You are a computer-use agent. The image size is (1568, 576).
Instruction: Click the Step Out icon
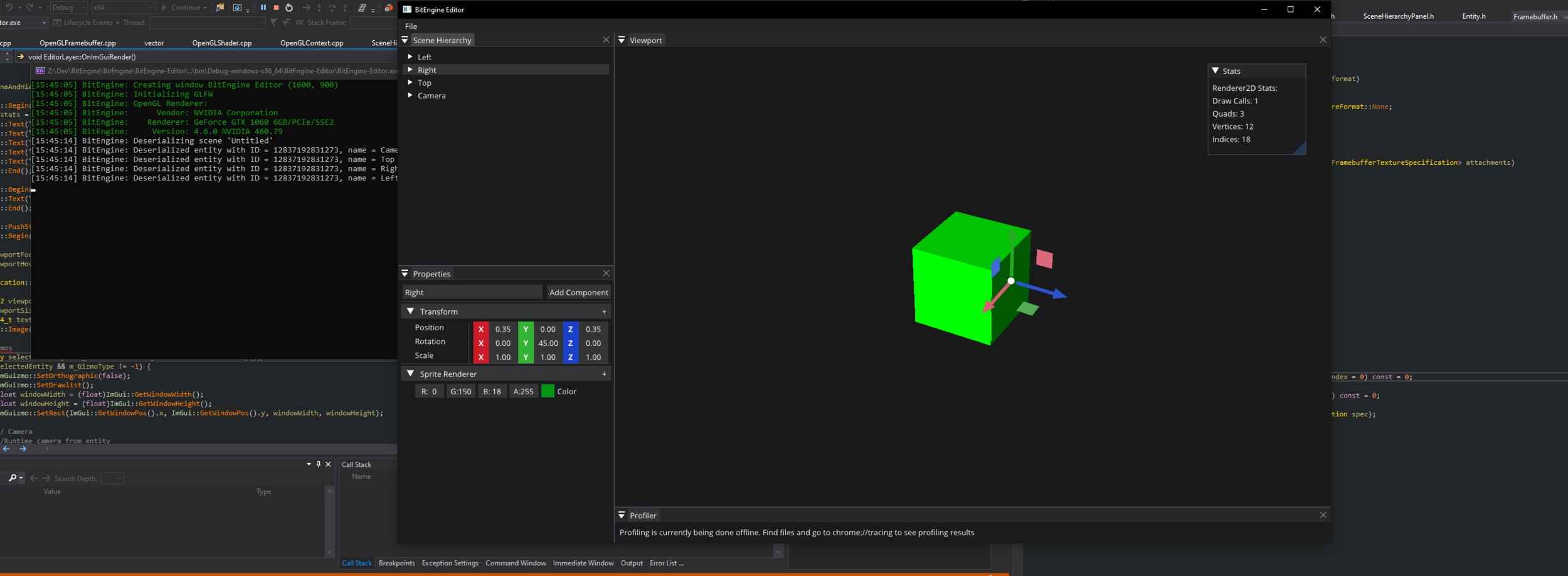click(345, 8)
